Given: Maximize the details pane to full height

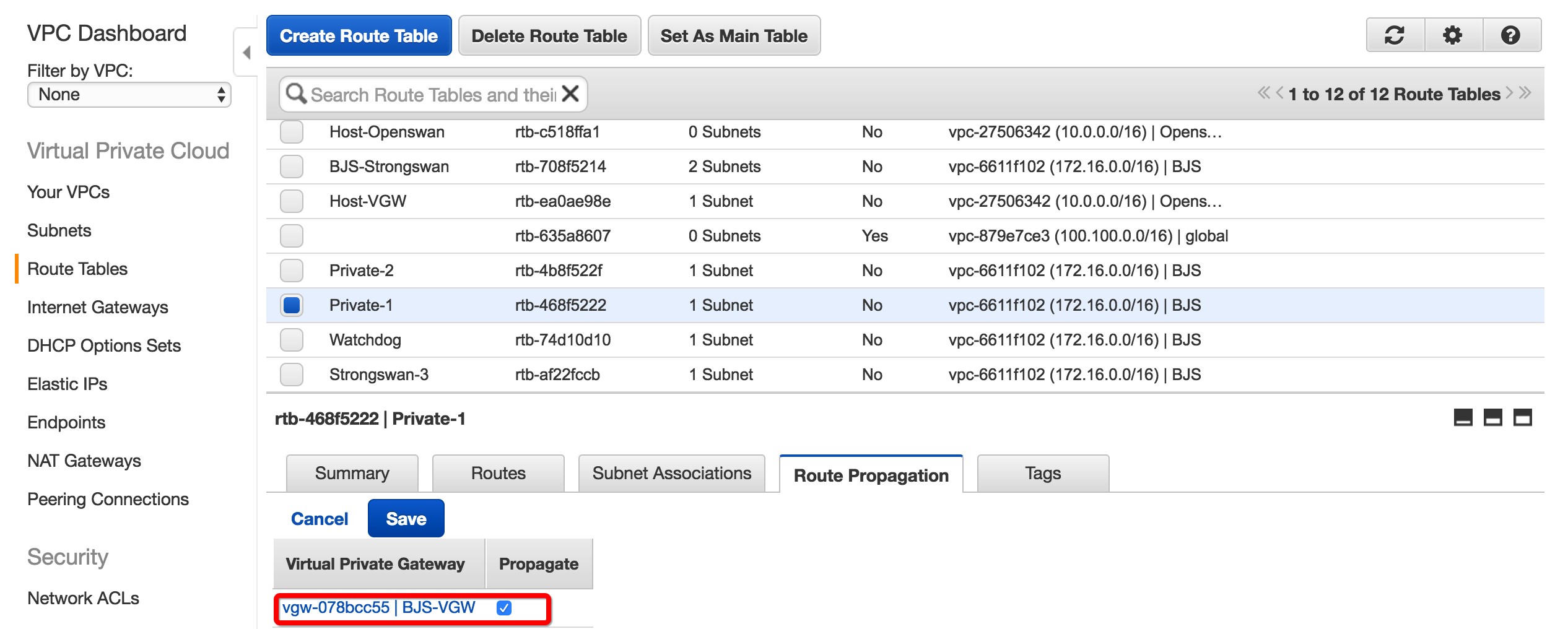Looking at the screenshot, I should 1522,418.
